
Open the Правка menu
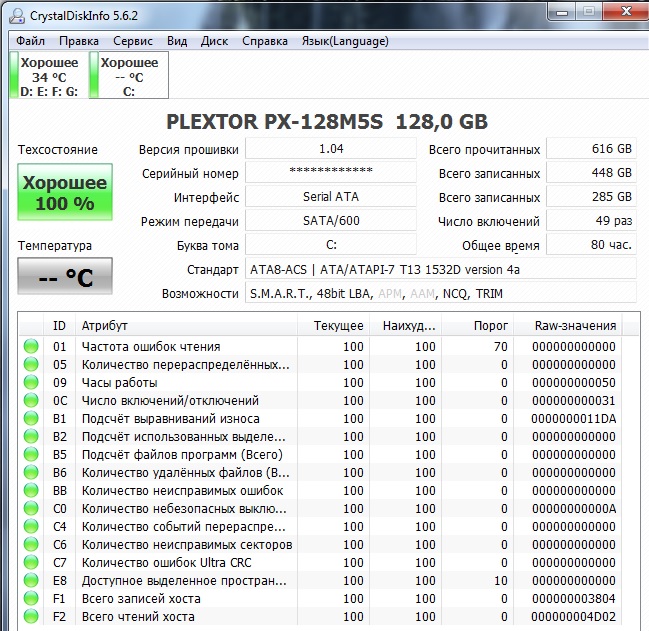click(79, 41)
